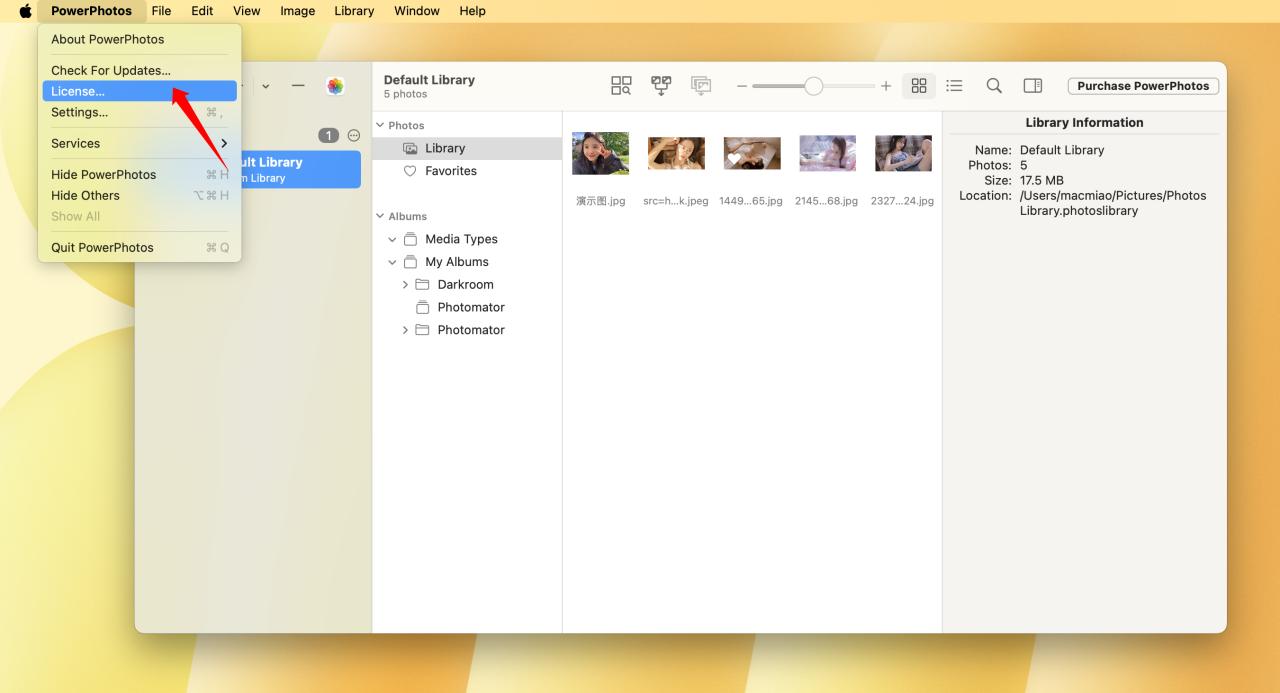Select the 2145...68.jpg thumbnail

827,153
